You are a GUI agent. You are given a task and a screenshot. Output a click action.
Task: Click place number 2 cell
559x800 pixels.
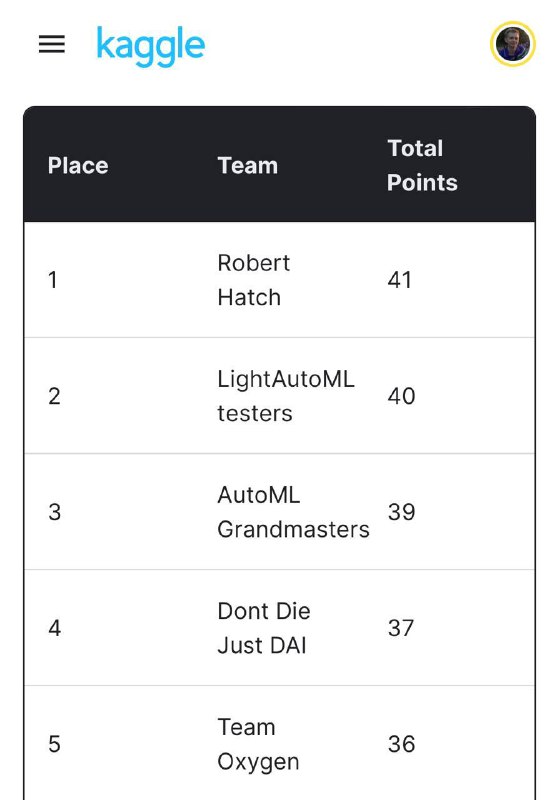(x=55, y=396)
